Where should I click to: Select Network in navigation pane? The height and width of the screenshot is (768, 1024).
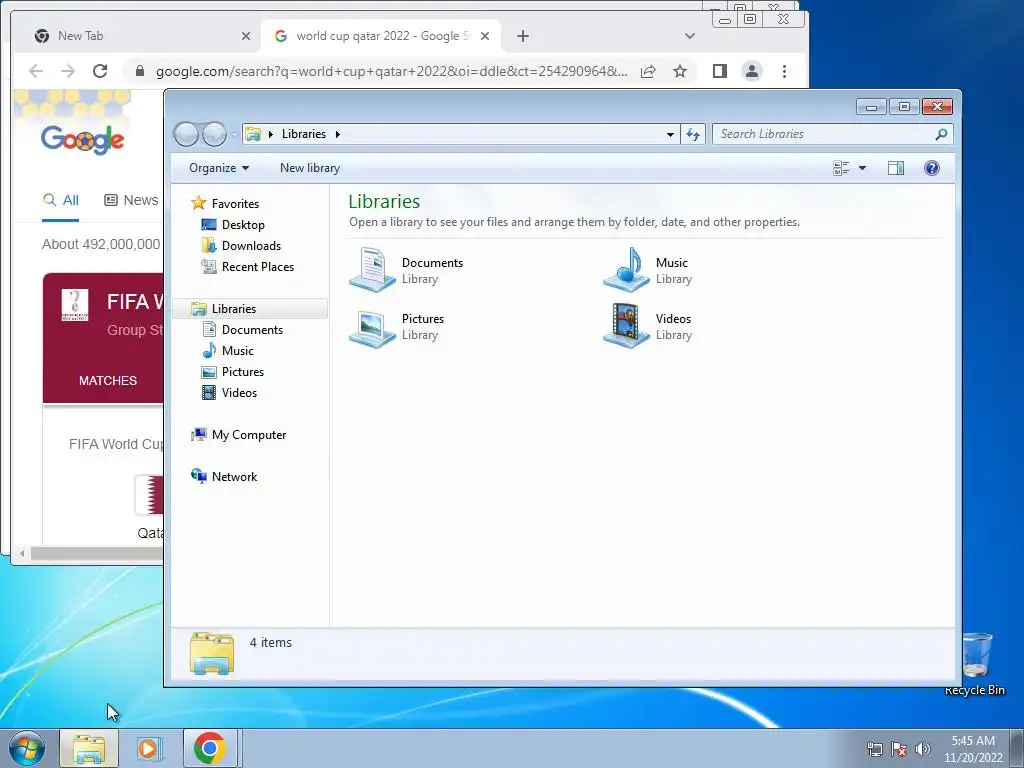[234, 477]
